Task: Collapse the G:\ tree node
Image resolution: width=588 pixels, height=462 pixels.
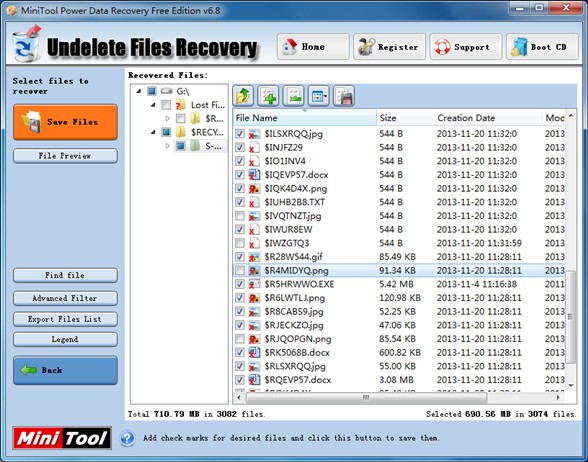Action: click(x=139, y=91)
